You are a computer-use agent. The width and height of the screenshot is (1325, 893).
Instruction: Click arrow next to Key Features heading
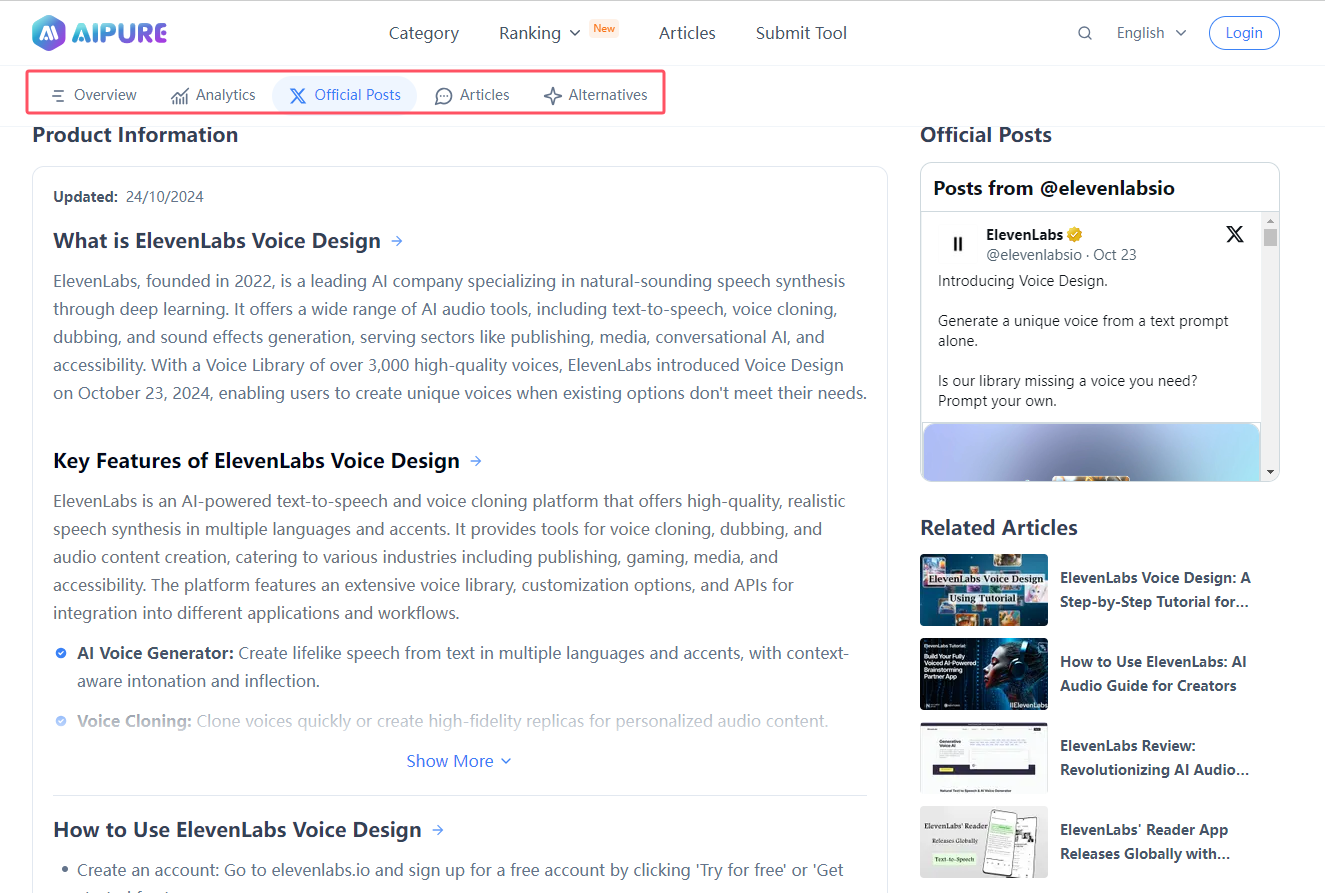coord(476,461)
